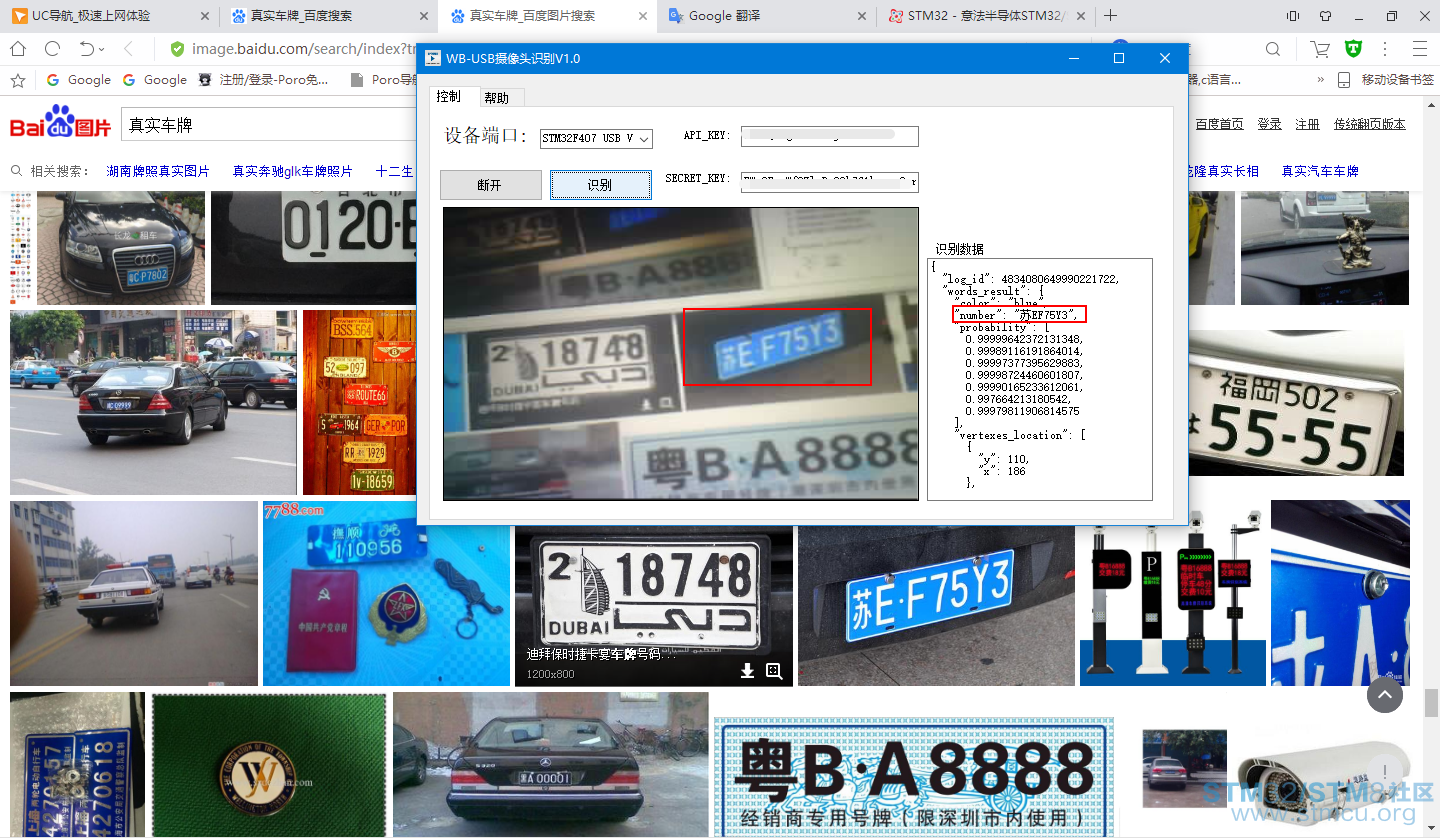Click the 注册 register link
This screenshot has width=1440, height=838.
click(1308, 124)
